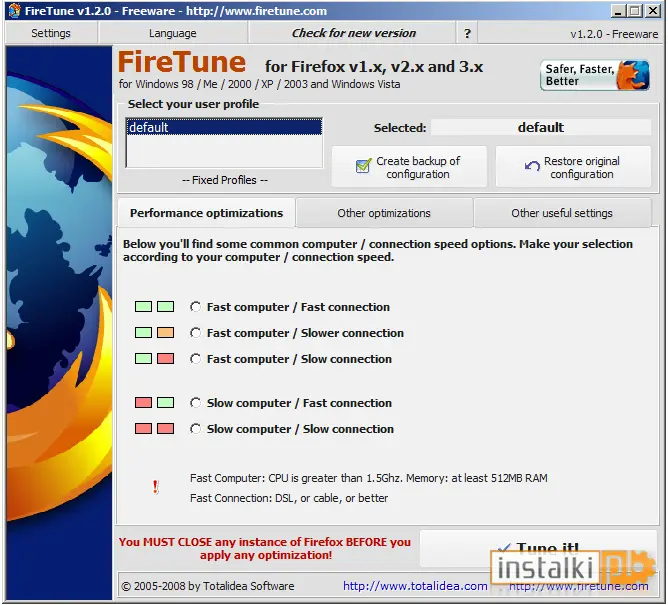The image size is (668, 605).
Task: Open the Settings menu
Action: point(51,33)
